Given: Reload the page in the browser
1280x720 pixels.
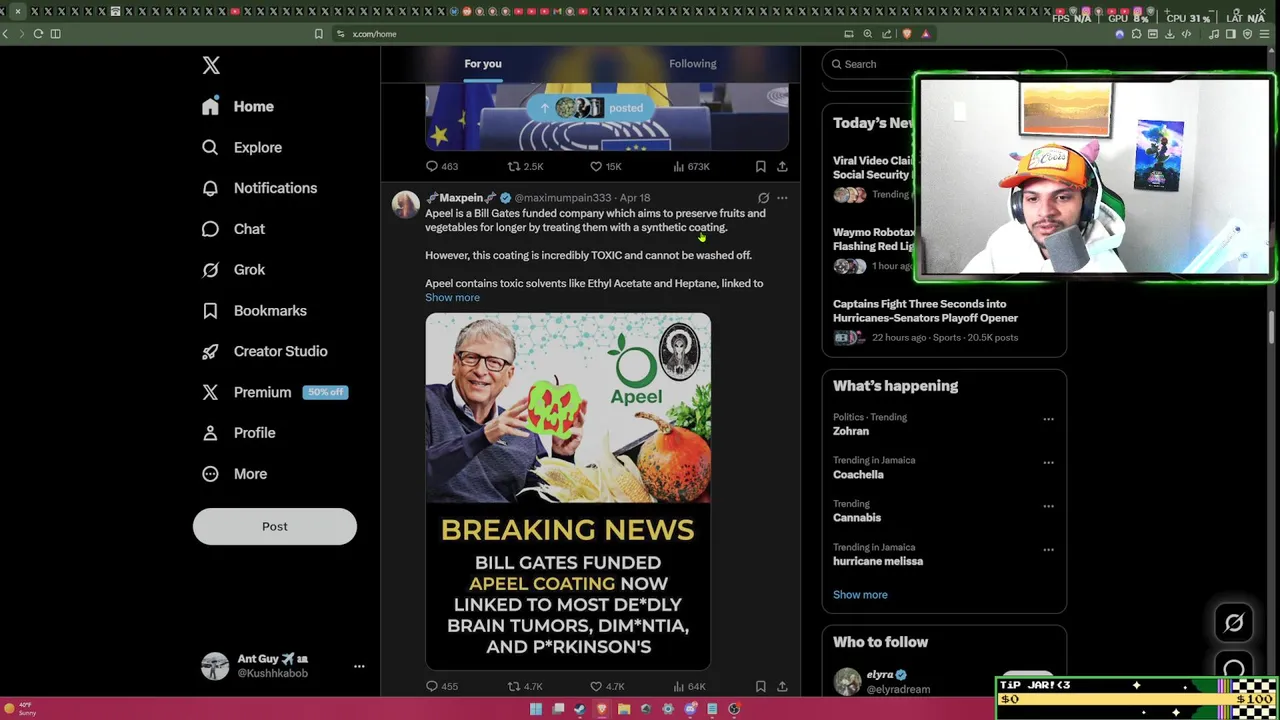Looking at the screenshot, I should [38, 34].
